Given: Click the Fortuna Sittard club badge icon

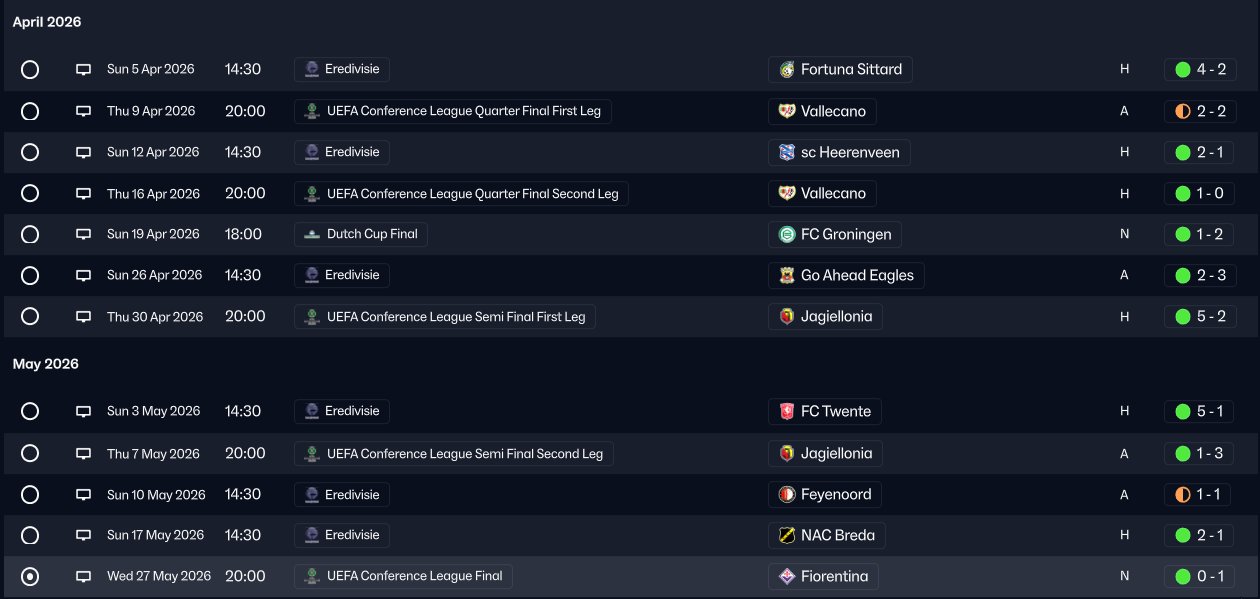Looking at the screenshot, I should tap(787, 70).
